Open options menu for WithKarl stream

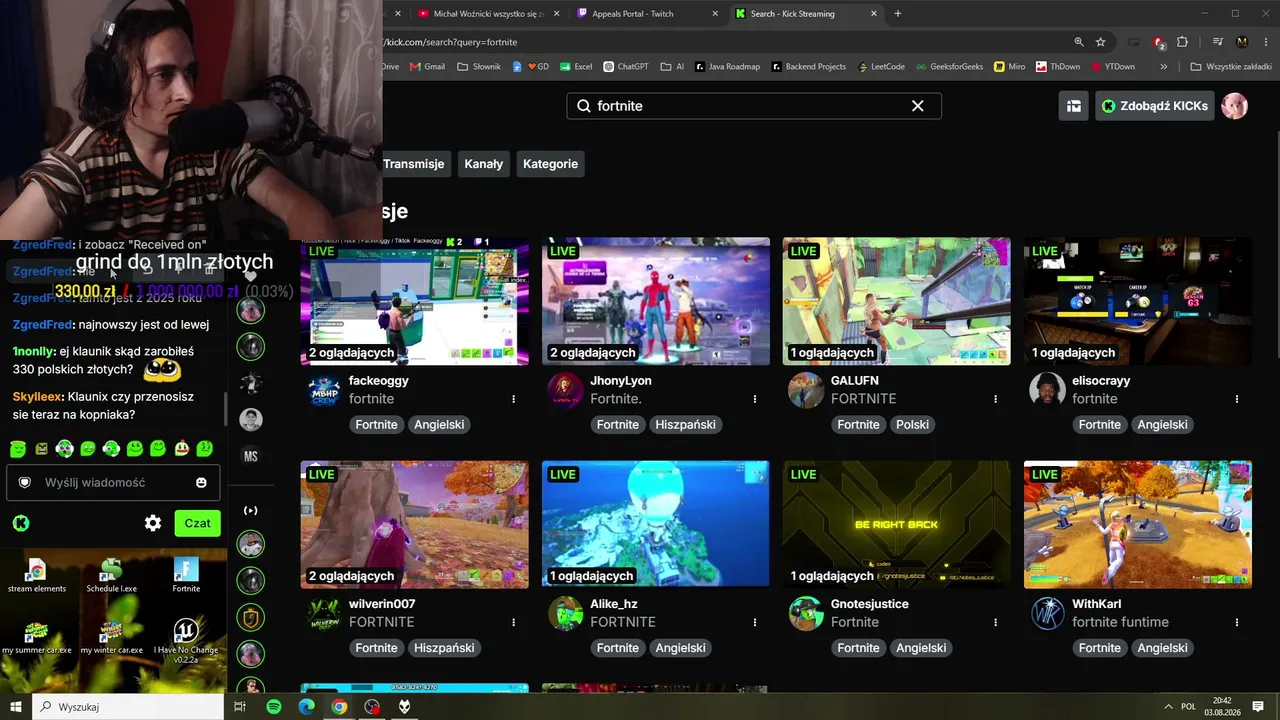(x=1237, y=622)
